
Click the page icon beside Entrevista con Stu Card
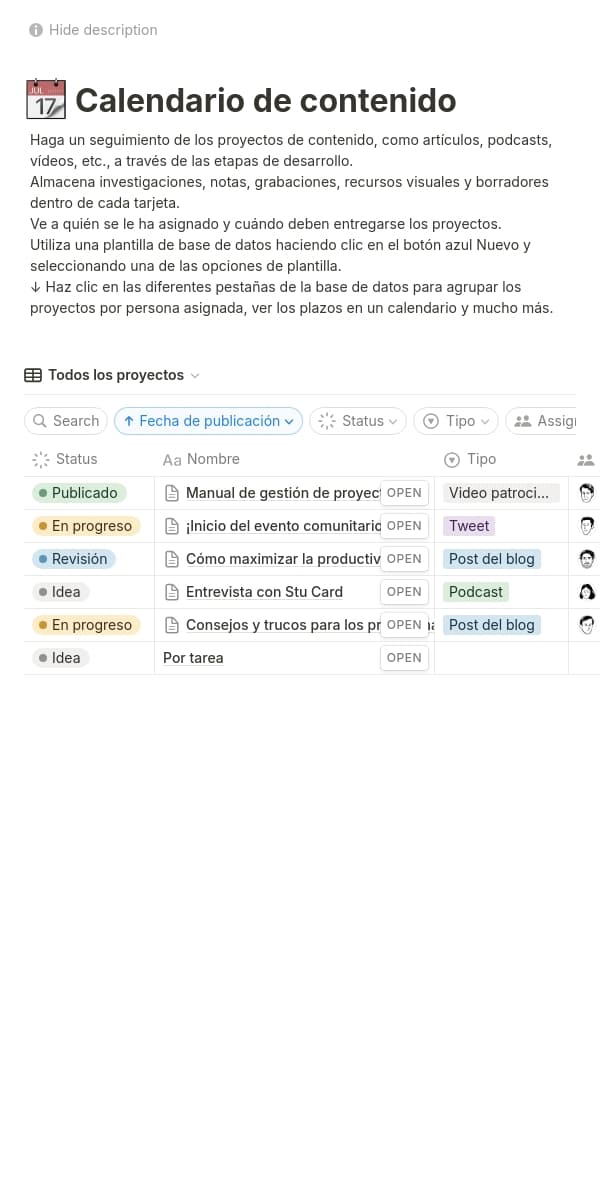coord(172,592)
